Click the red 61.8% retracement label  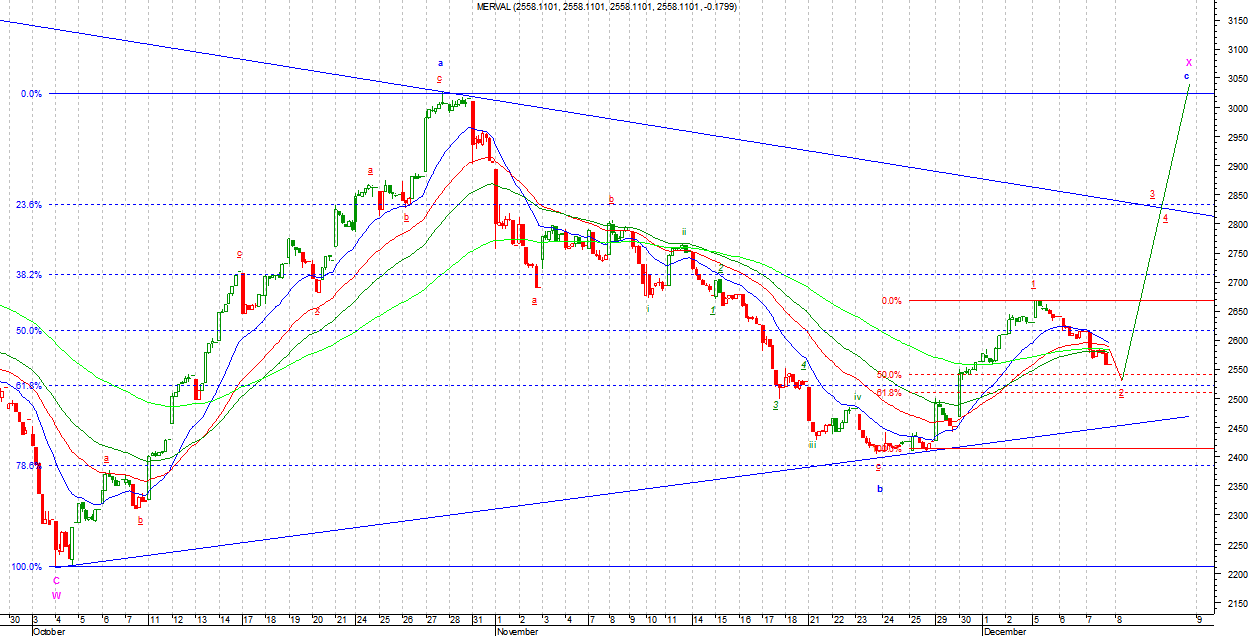889,393
